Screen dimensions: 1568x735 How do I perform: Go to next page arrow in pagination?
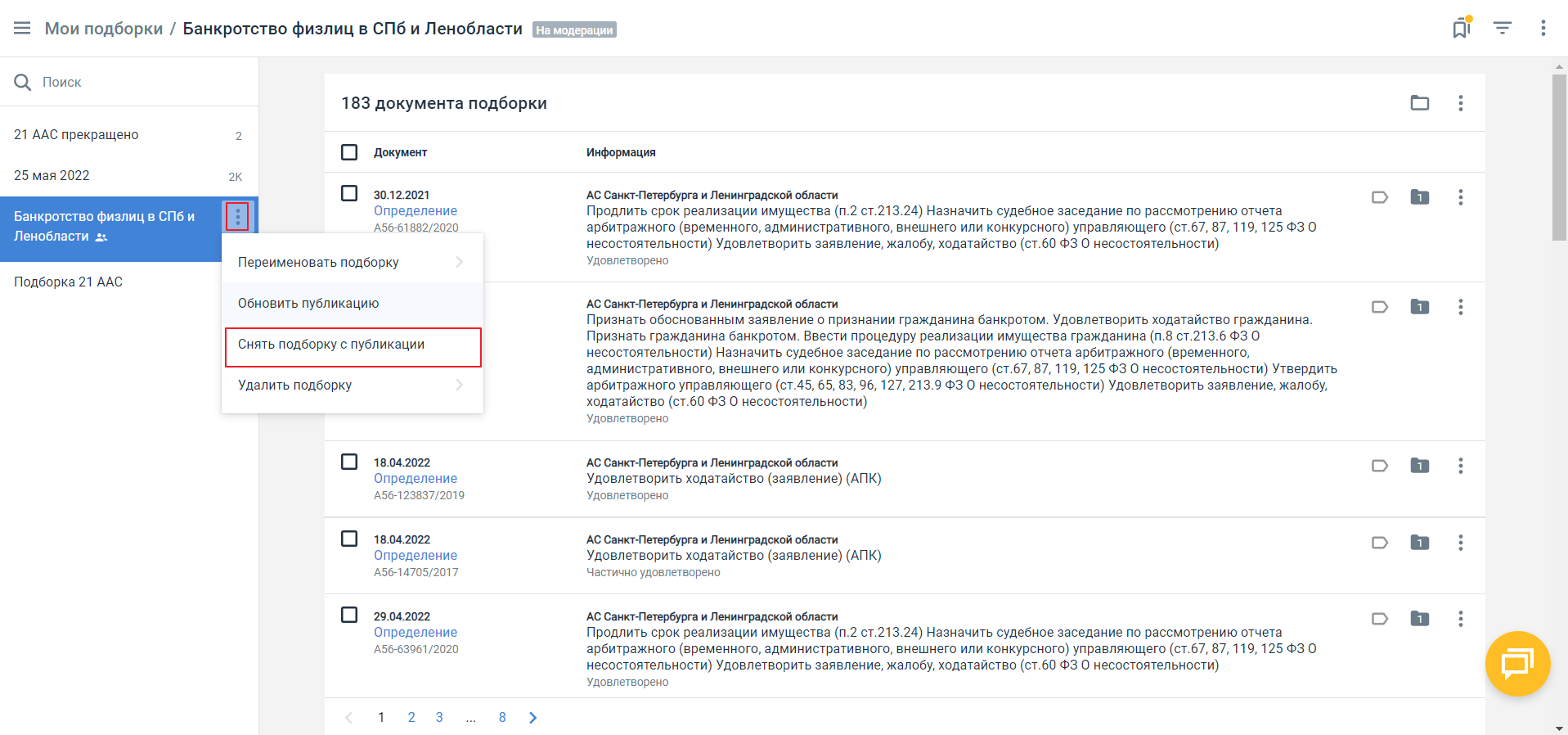click(x=533, y=718)
